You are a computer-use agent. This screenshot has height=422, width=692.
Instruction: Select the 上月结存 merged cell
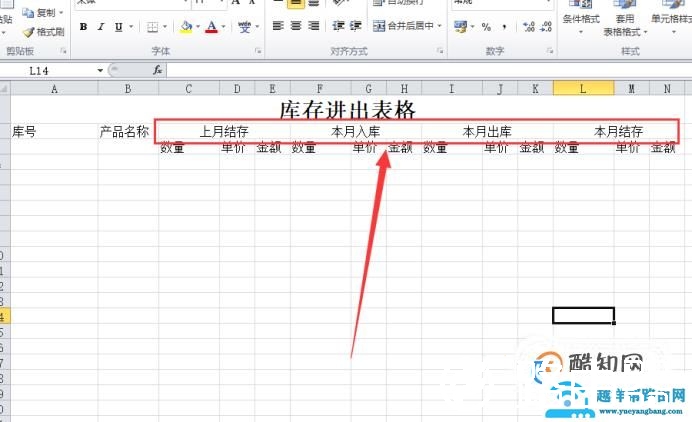[224, 131]
